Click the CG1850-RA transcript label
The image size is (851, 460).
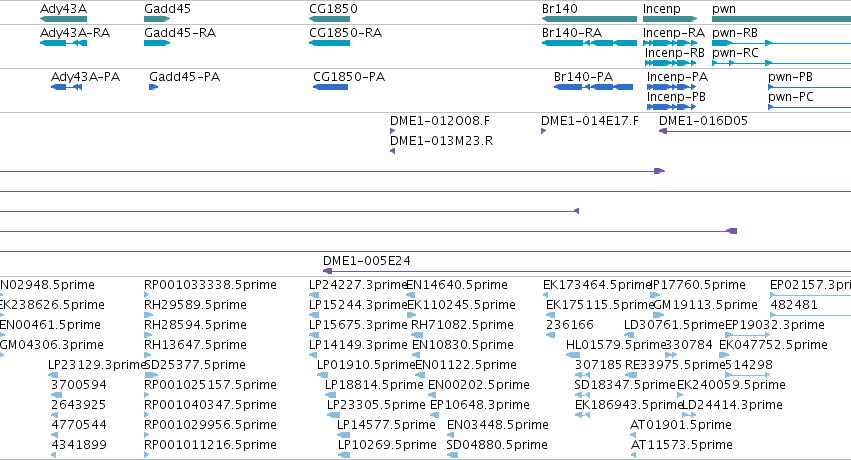coord(346,33)
